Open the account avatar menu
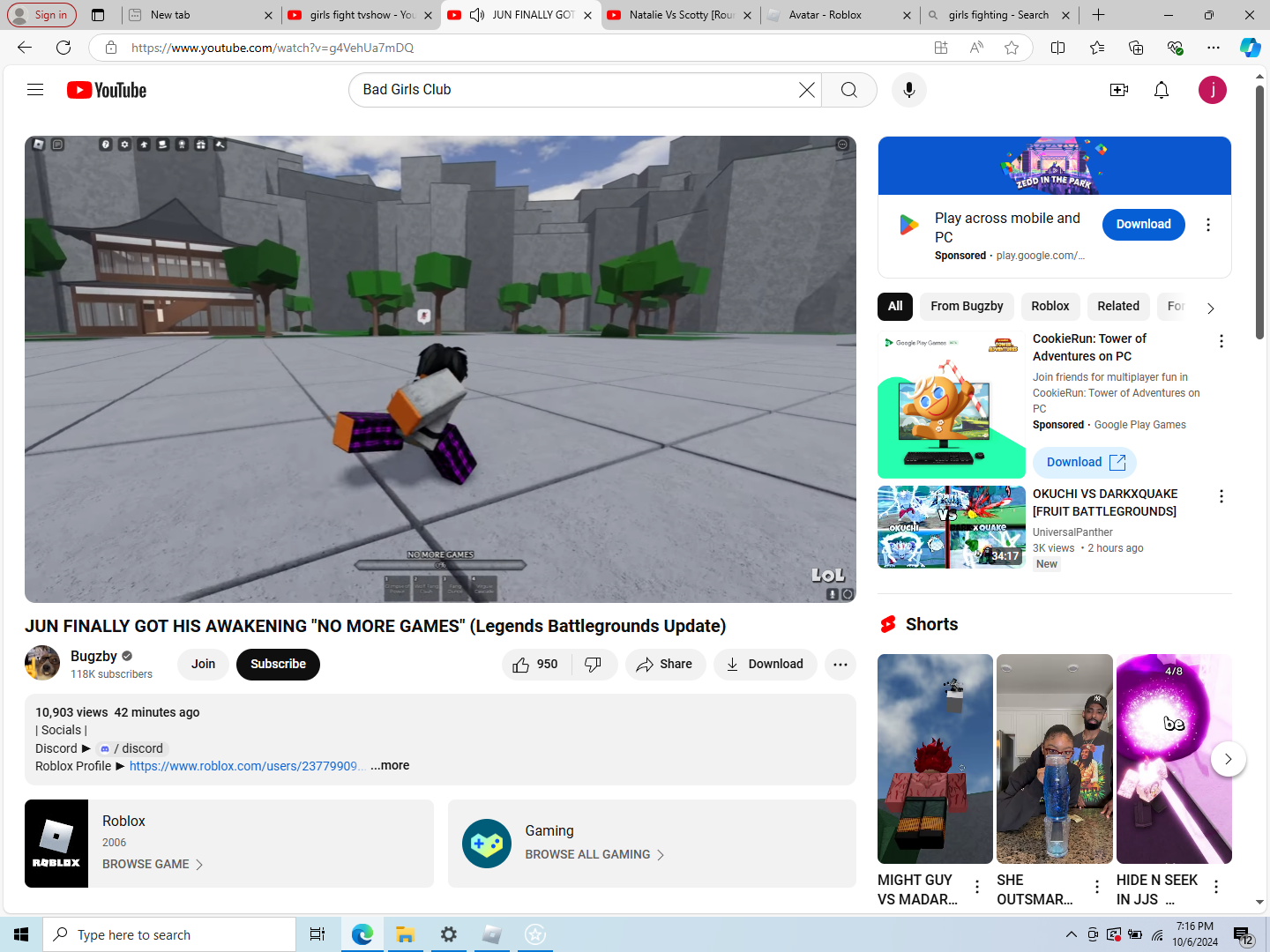 (1213, 90)
